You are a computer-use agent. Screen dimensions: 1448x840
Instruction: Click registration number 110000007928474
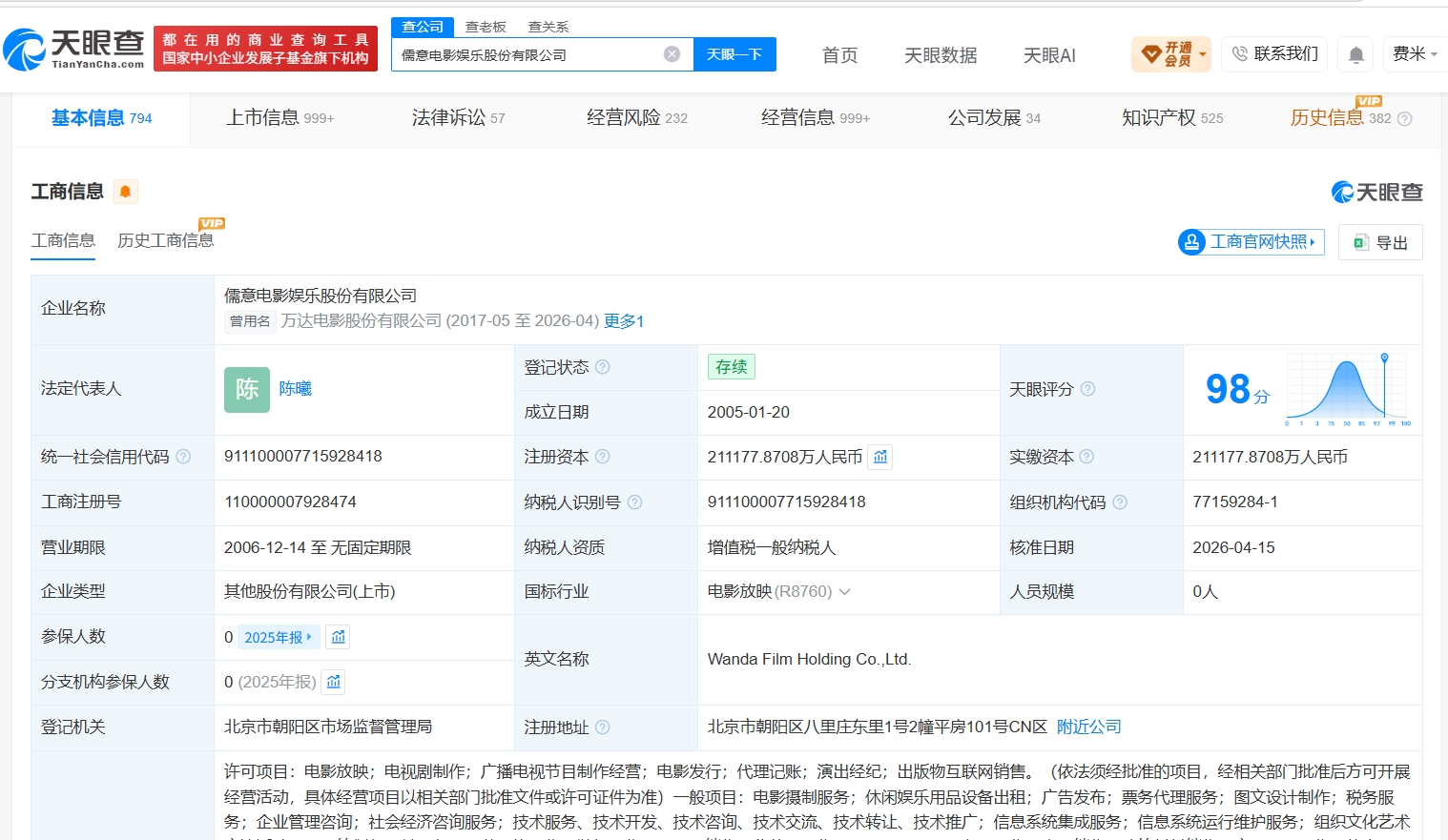tap(290, 502)
